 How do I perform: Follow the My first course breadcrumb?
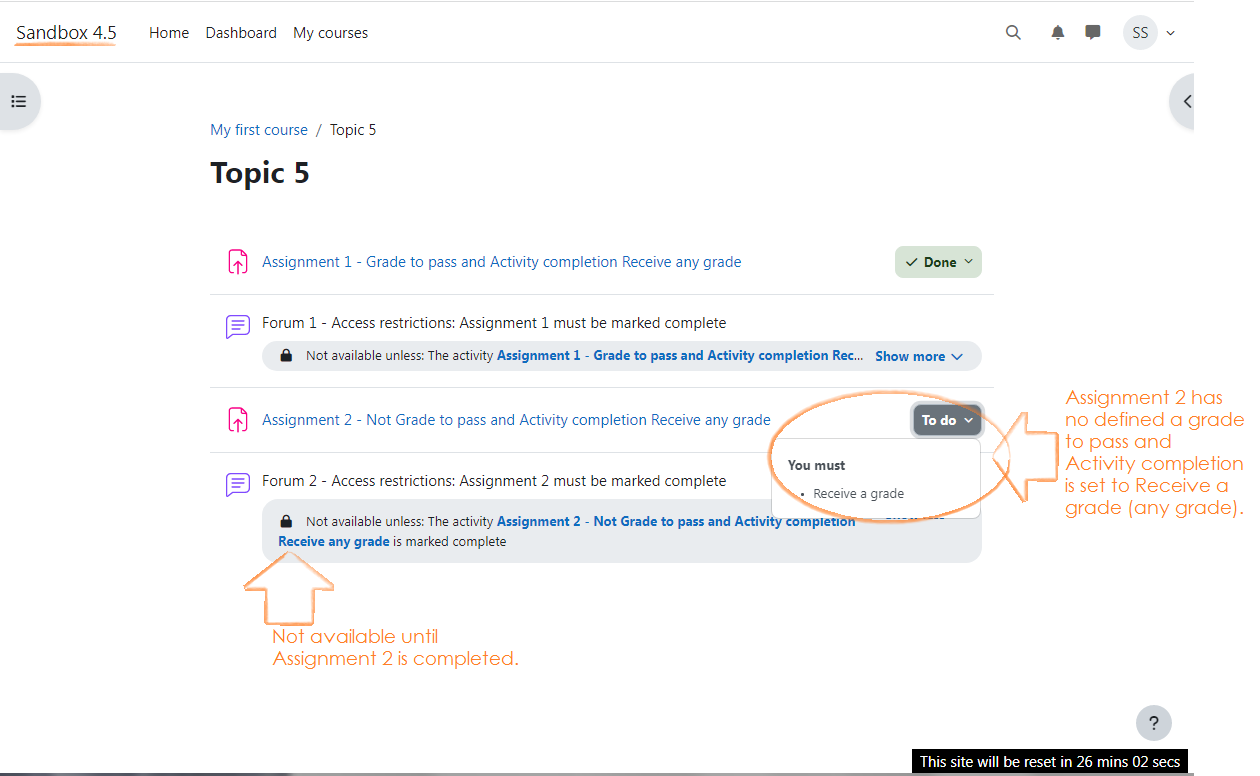coord(259,130)
